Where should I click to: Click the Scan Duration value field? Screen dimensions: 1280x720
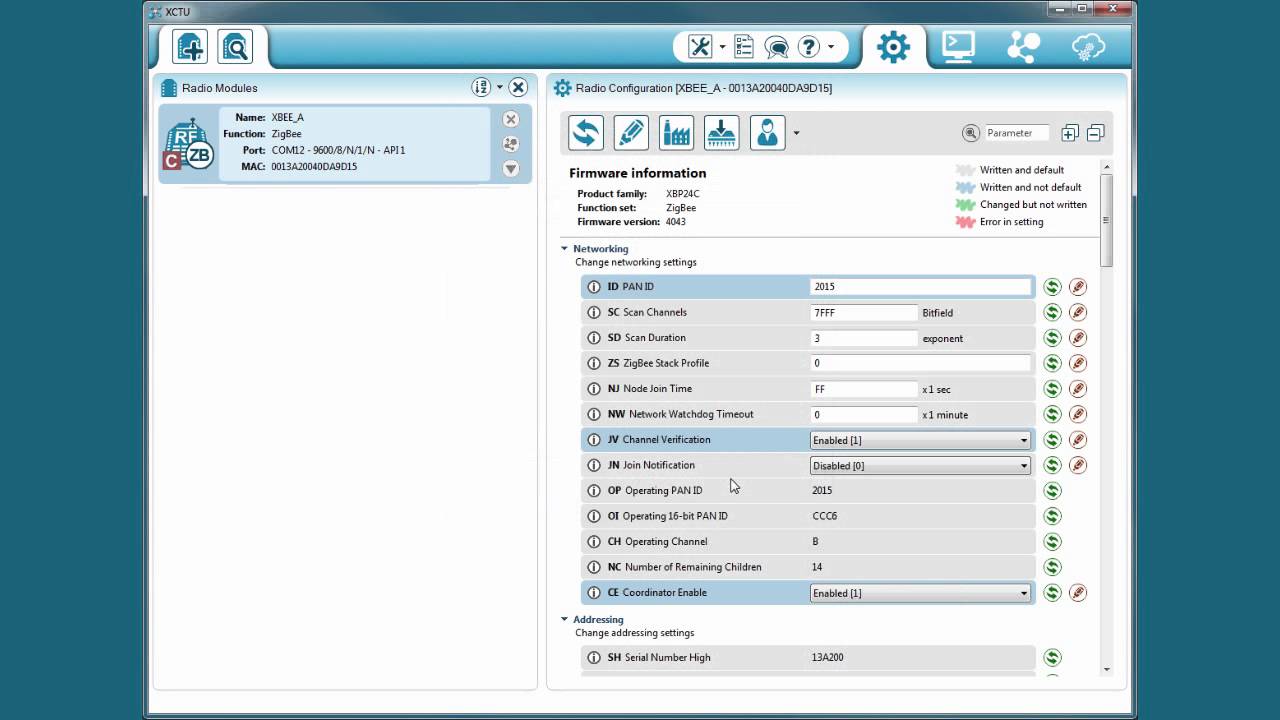864,338
